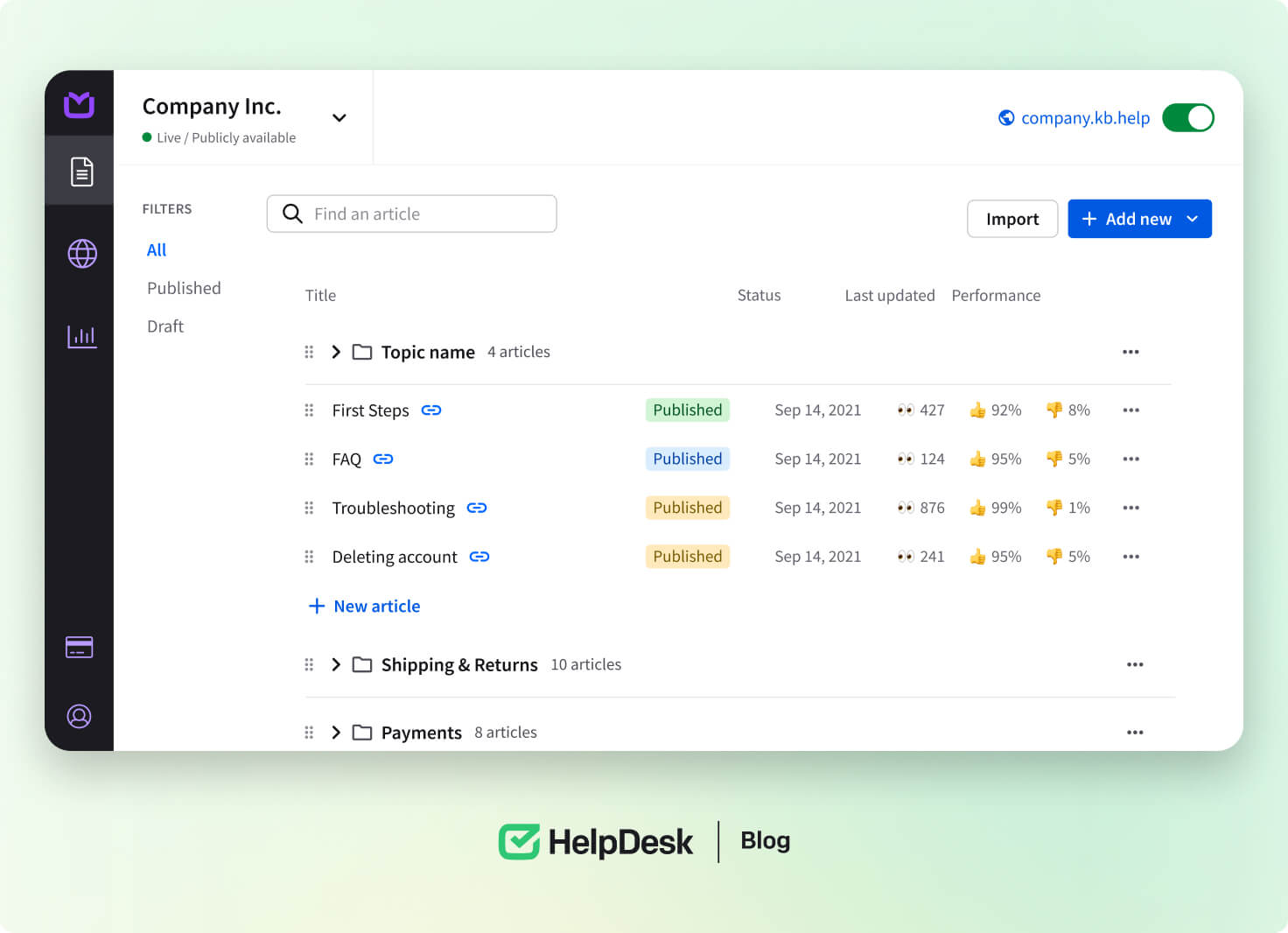Click the Import button

coord(1011,219)
